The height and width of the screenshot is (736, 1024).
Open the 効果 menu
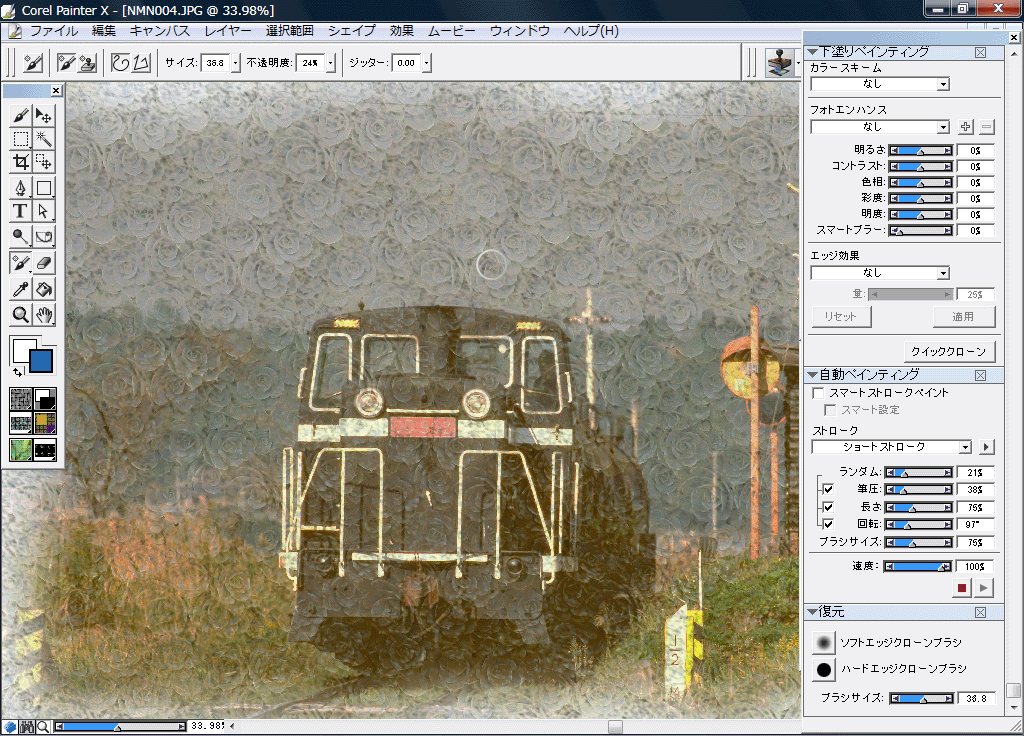click(x=402, y=31)
